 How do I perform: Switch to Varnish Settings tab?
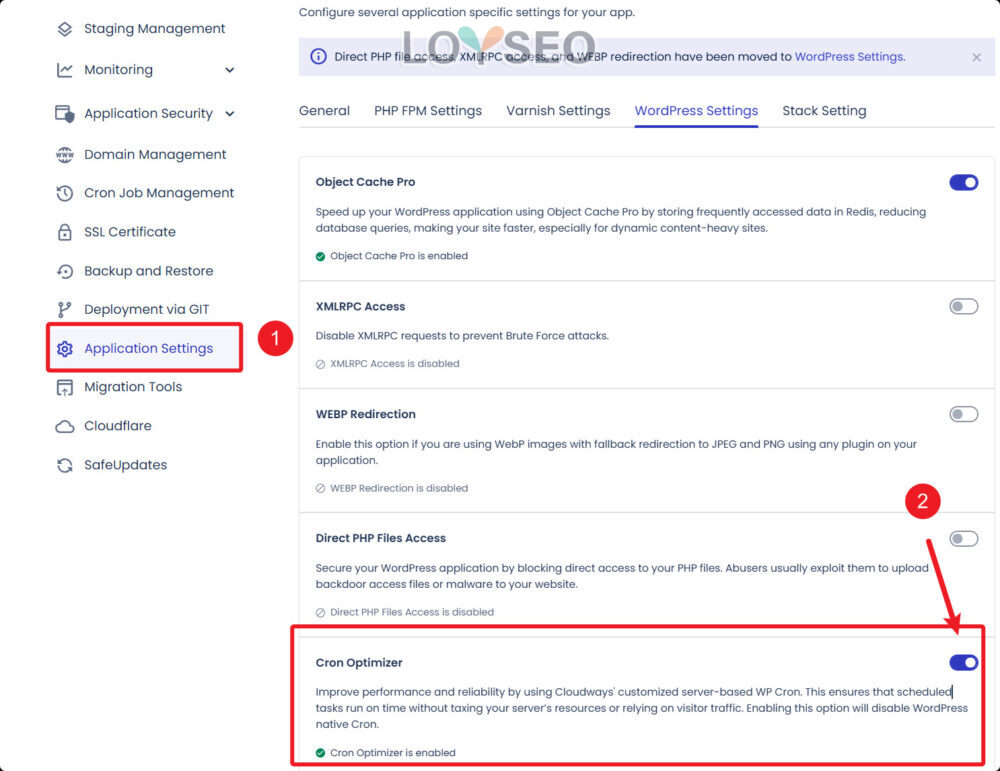(x=558, y=111)
